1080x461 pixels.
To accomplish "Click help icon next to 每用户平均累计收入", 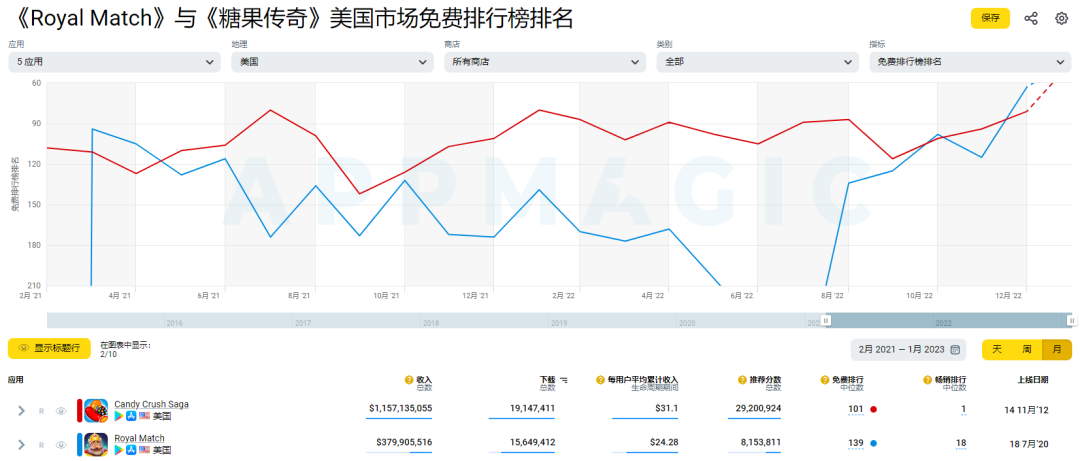I will click(x=601, y=380).
